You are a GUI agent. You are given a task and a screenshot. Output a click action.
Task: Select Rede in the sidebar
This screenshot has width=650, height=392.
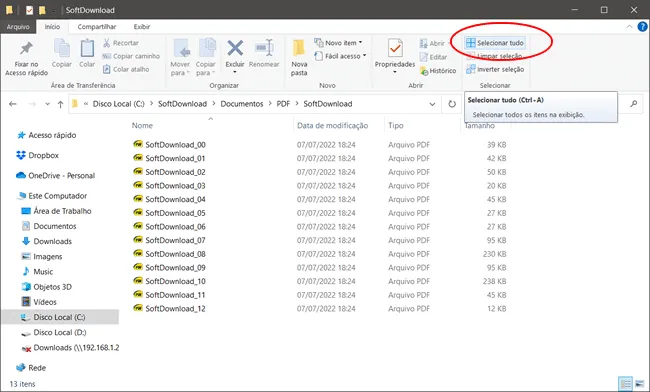tap(31, 368)
